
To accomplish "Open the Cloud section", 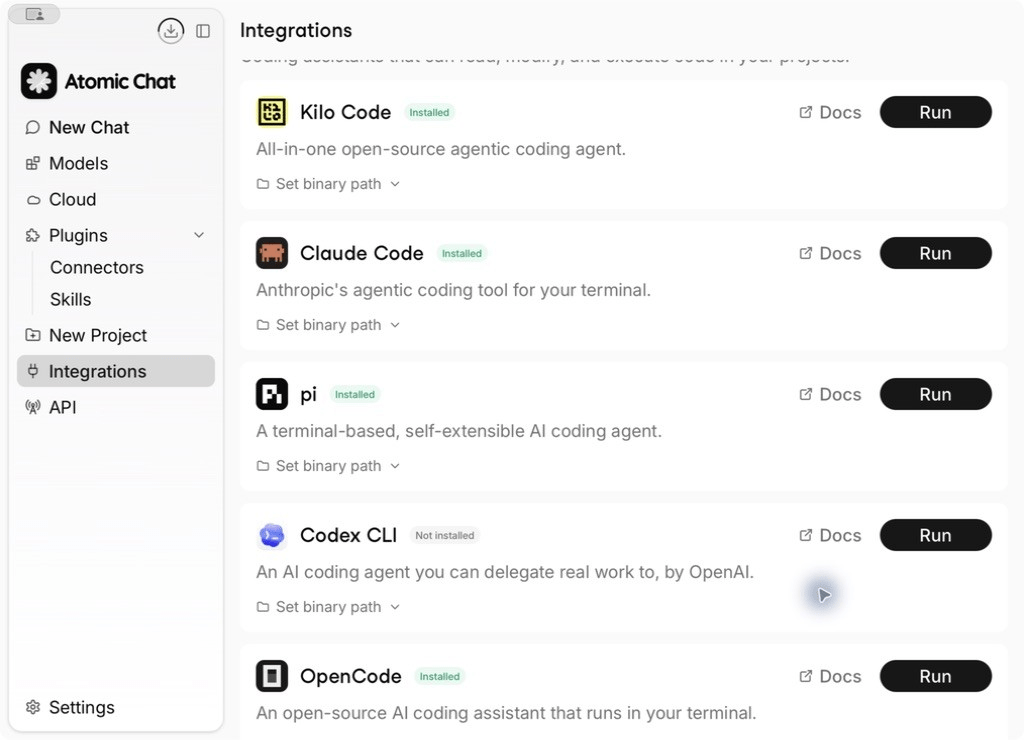I will click(116, 199).
